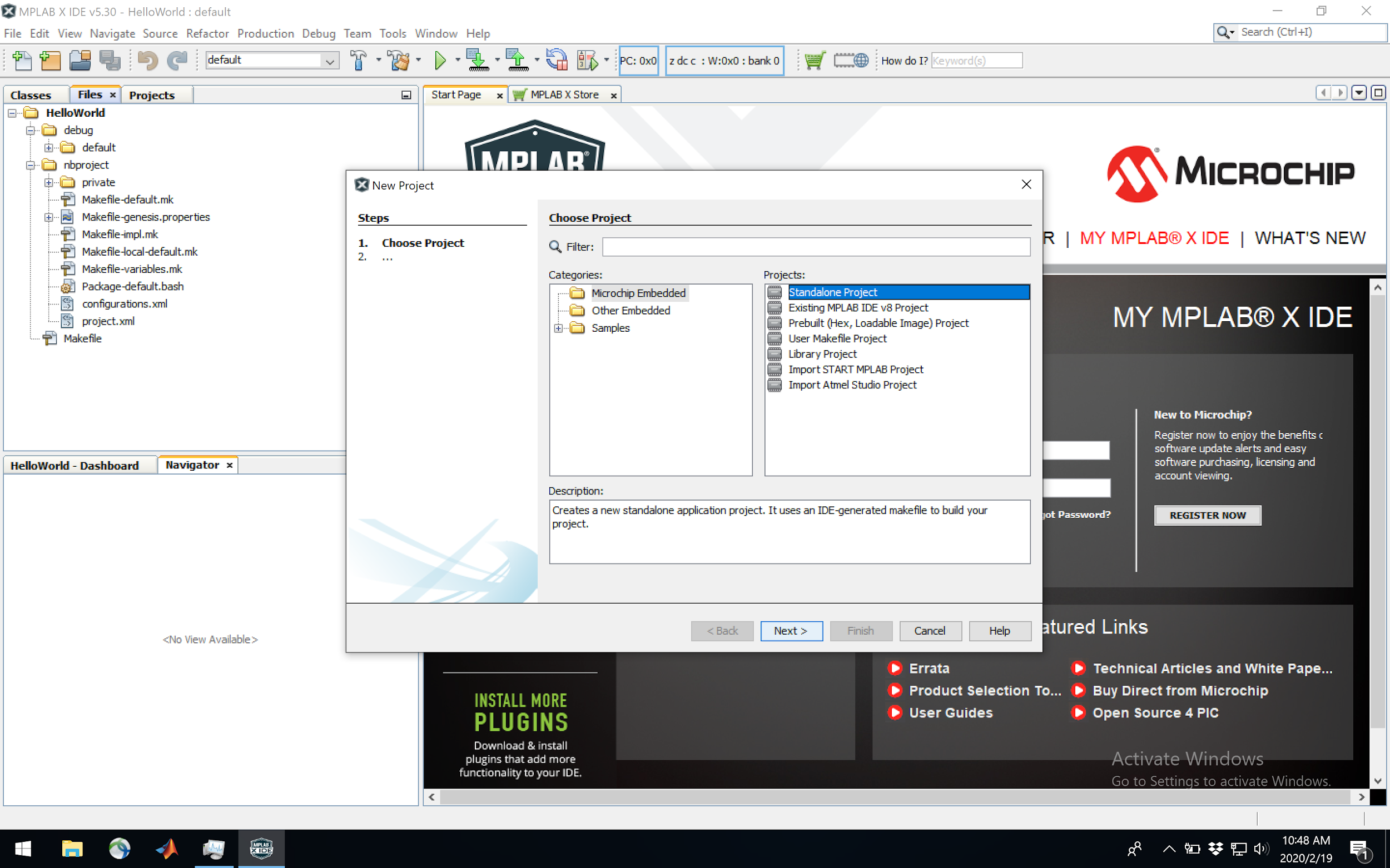
Task: Expand the private folder node
Action: [49, 183]
